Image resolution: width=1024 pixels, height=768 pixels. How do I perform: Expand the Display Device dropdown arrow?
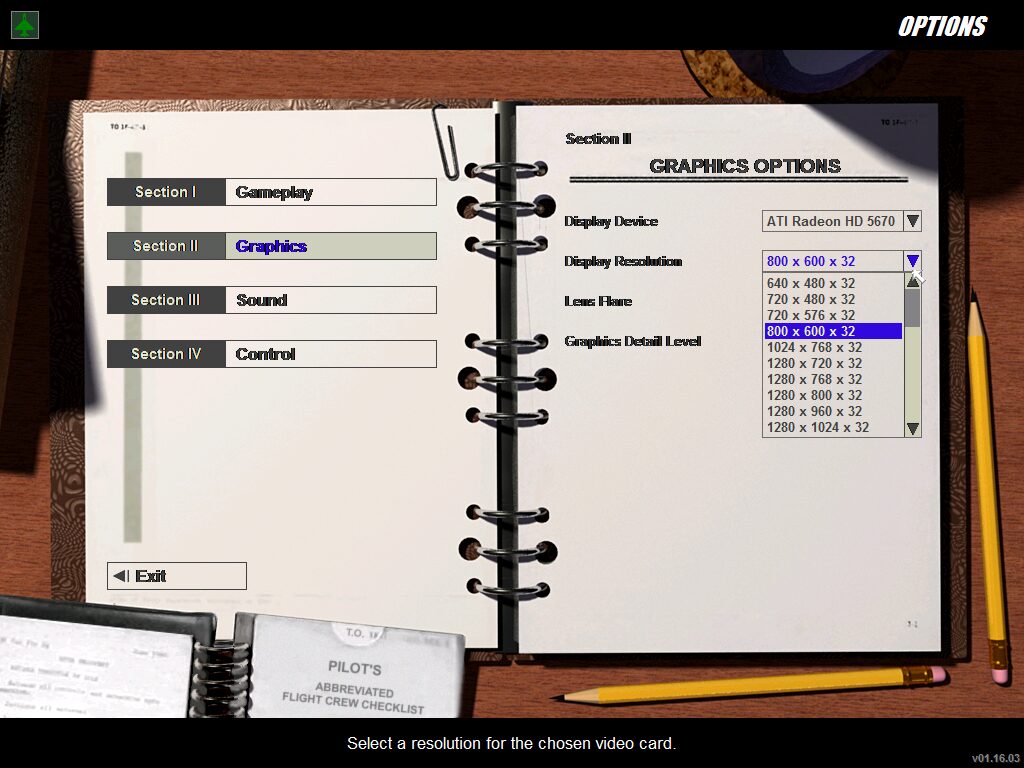click(x=912, y=221)
